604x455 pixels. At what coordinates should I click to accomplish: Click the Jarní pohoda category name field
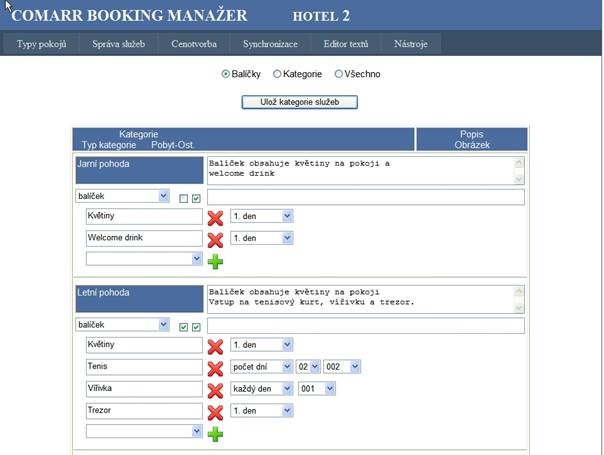139,170
